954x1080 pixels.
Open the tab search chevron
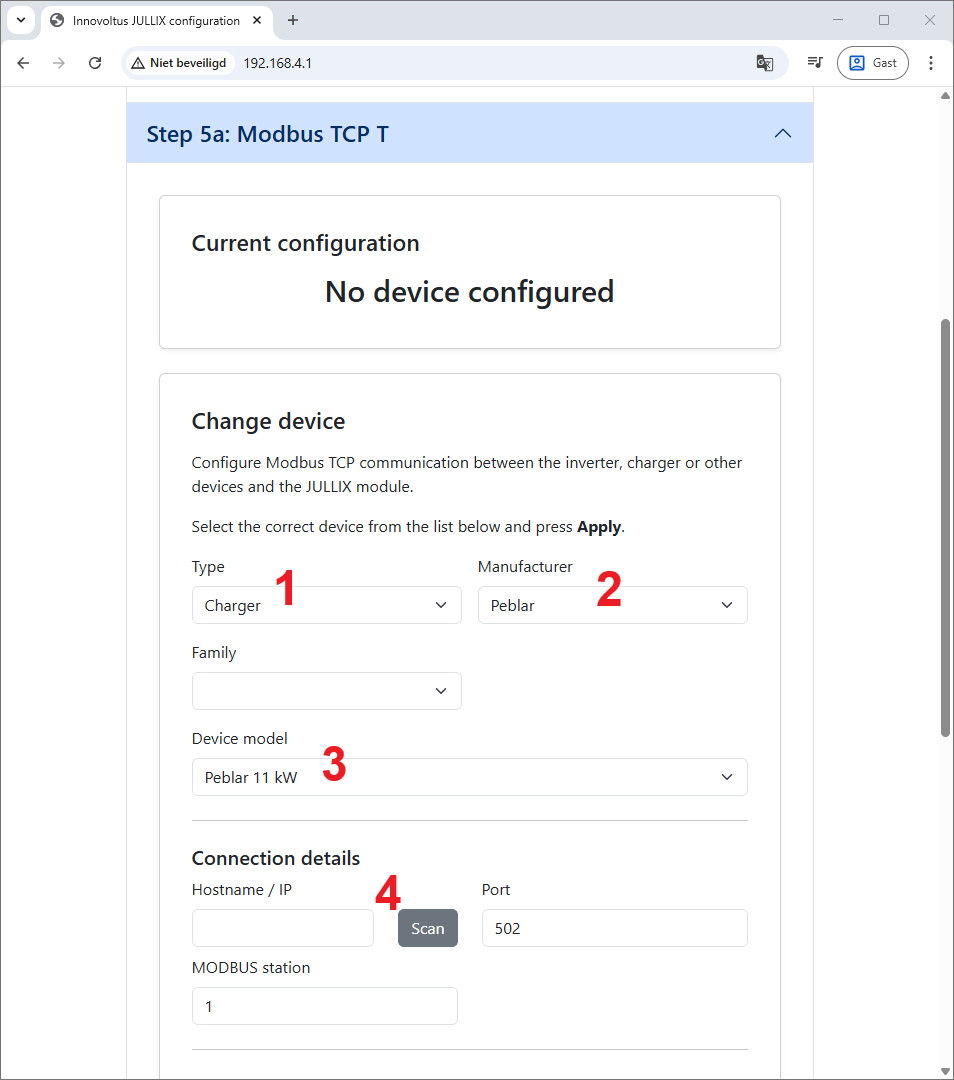pyautogui.click(x=20, y=20)
